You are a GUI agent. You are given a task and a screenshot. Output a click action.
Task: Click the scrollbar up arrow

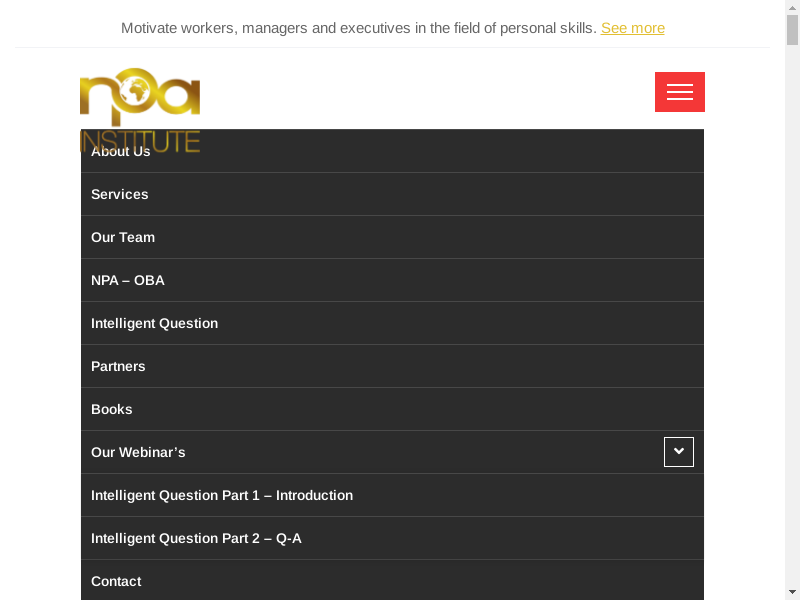(x=792, y=8)
